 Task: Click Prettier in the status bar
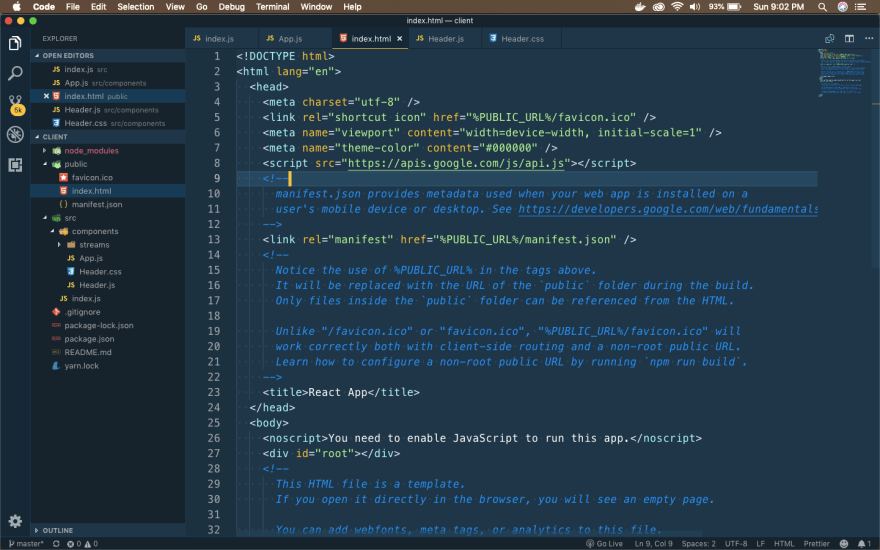pyautogui.click(x=817, y=543)
